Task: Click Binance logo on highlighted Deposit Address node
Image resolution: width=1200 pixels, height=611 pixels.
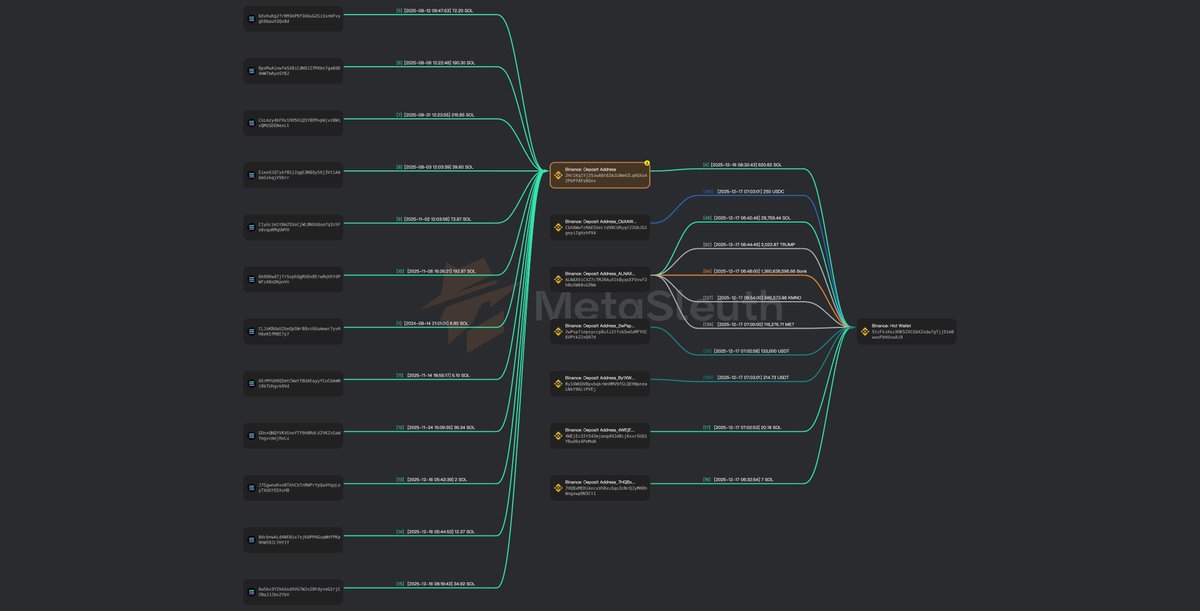Action: pyautogui.click(x=558, y=175)
